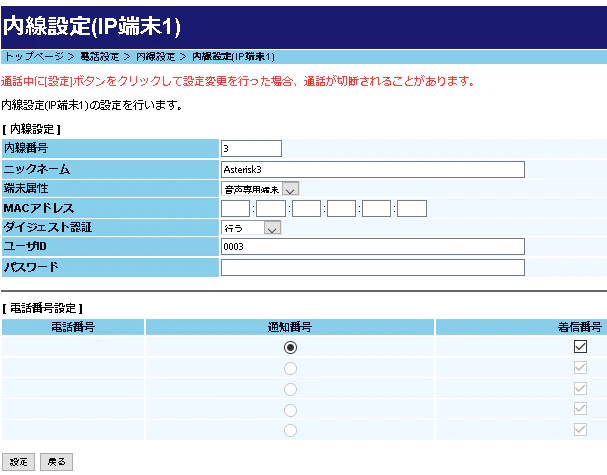This screenshot has height=475, width=607.
Task: Click the [ 電話番号設定 ] section heading
Action: (43, 309)
